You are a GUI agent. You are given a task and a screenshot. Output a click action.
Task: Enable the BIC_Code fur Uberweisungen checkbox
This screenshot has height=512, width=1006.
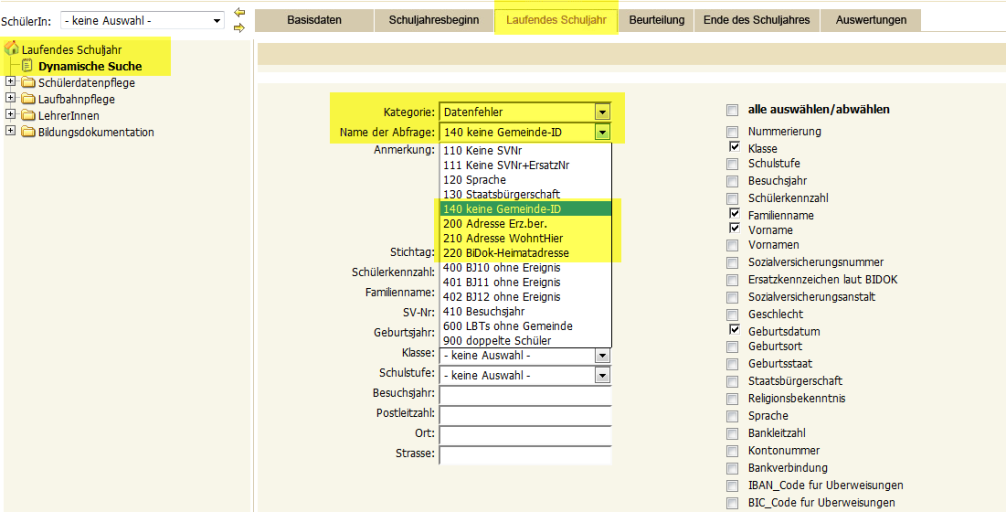(732, 503)
